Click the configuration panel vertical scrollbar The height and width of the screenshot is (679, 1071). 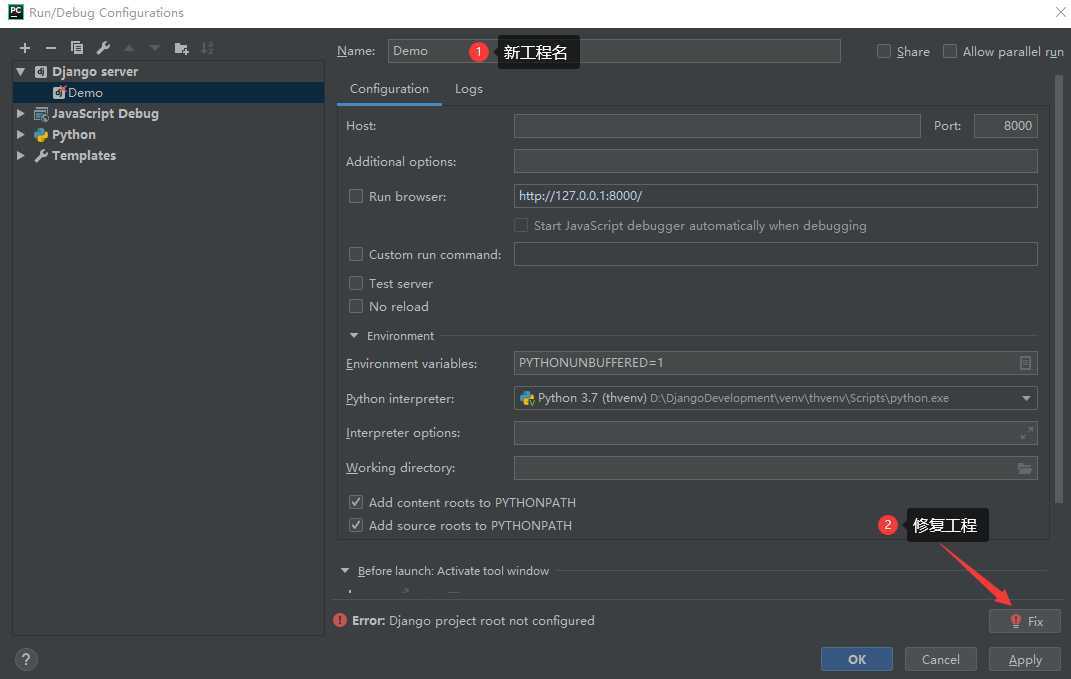point(1059,289)
